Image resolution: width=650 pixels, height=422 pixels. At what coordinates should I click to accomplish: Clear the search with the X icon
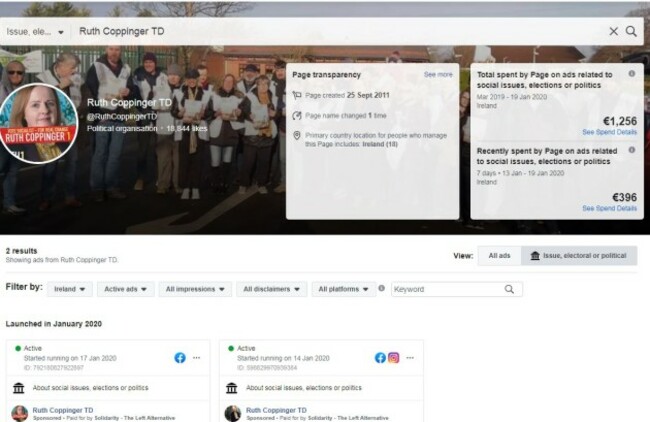click(x=614, y=31)
